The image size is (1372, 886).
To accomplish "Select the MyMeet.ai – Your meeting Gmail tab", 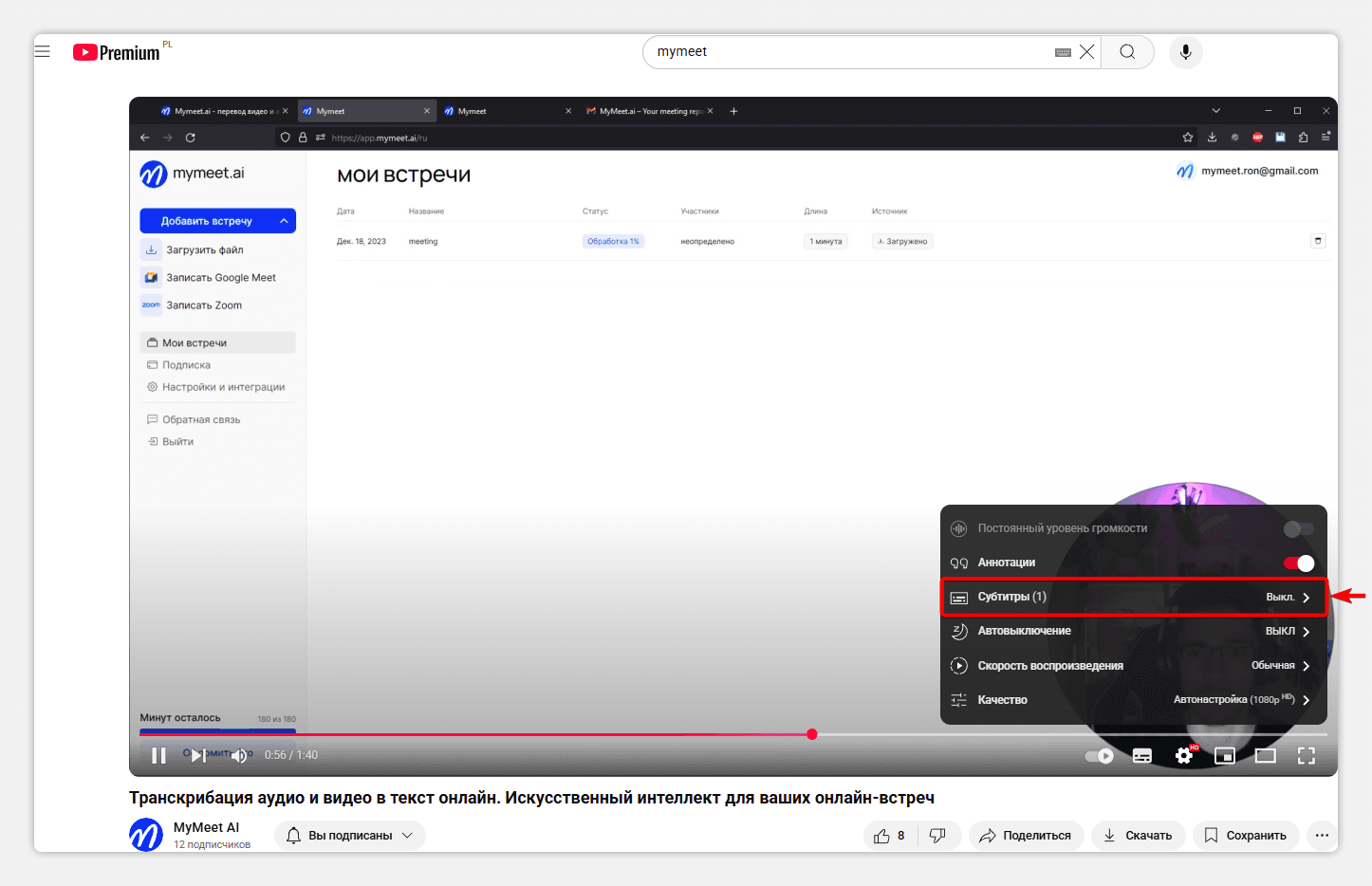I will coord(650,111).
